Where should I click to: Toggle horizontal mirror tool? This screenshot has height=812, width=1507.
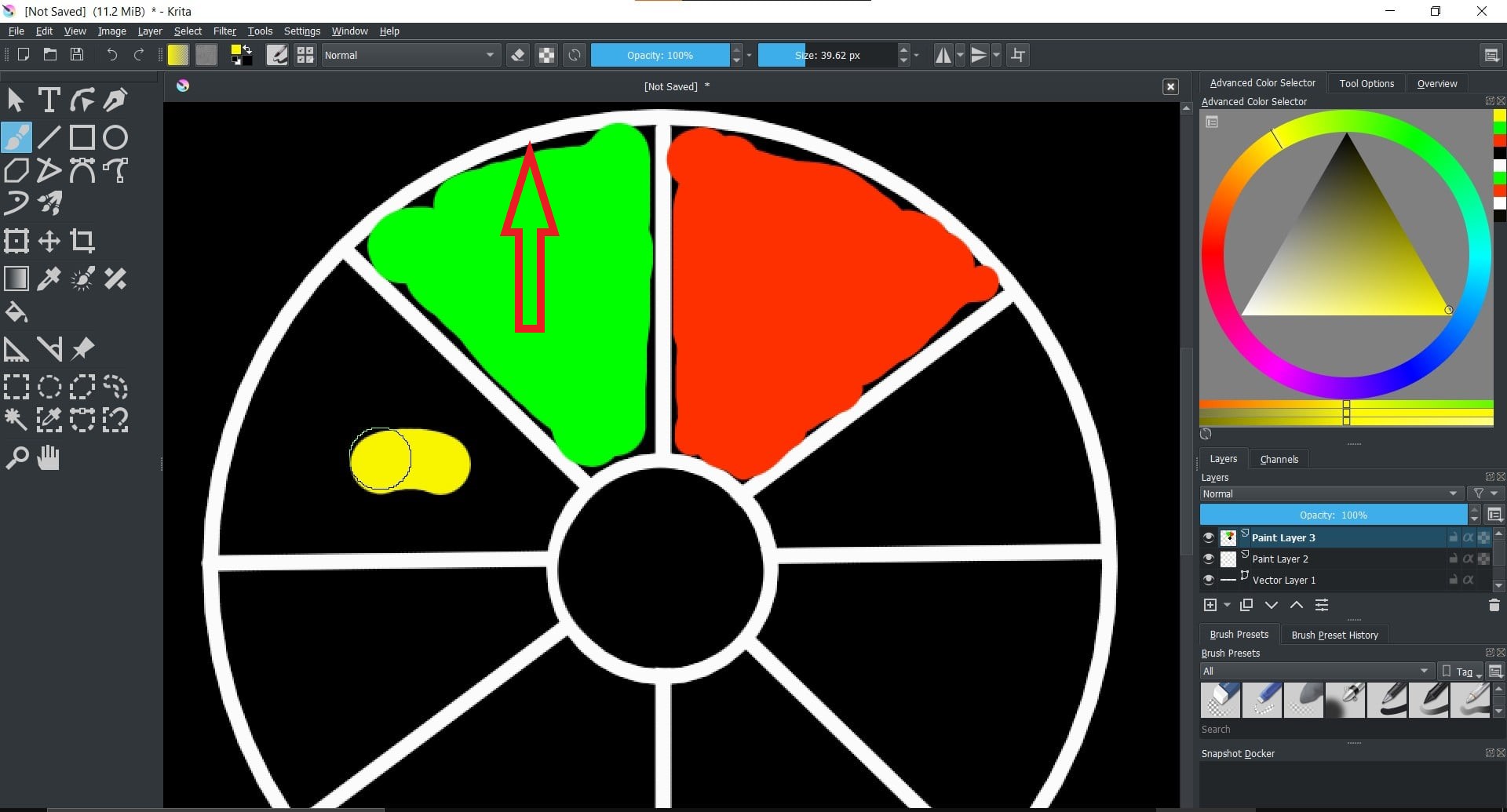(x=943, y=55)
